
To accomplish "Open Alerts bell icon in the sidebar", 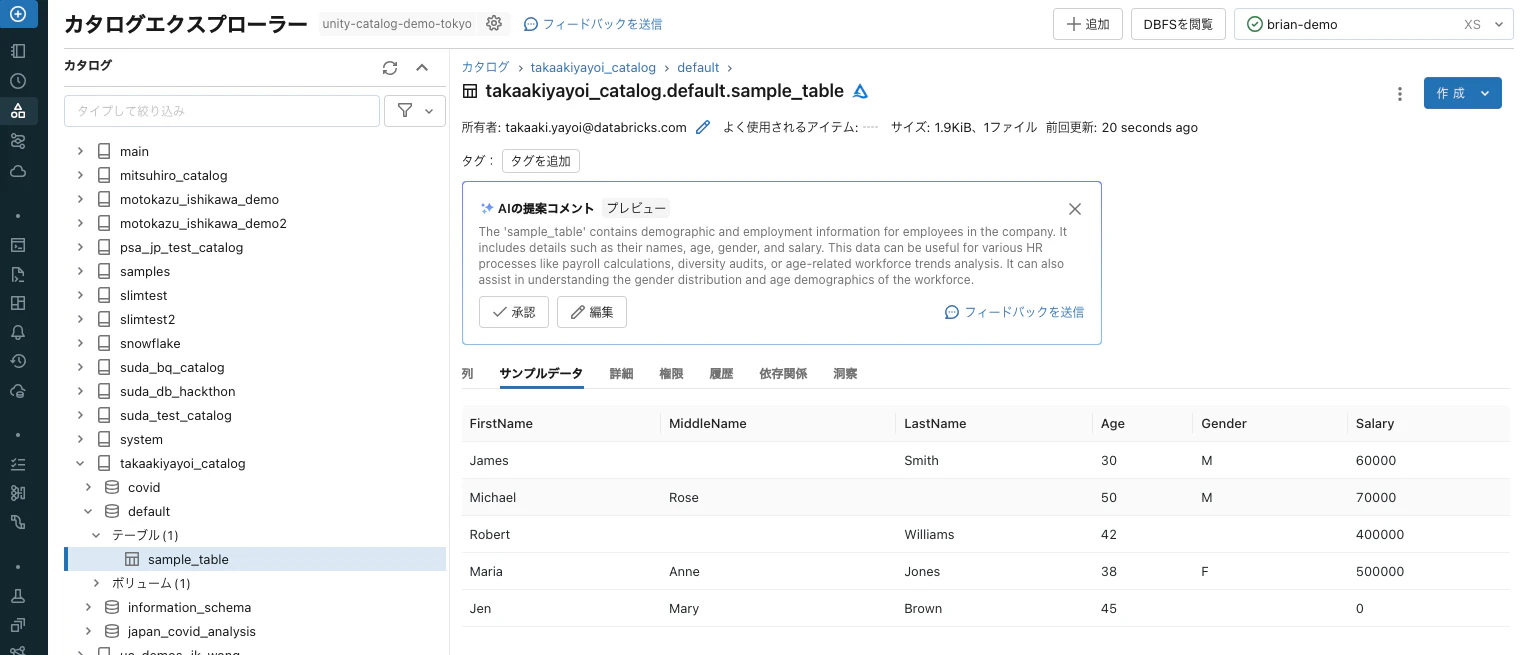I will pyautogui.click(x=18, y=332).
